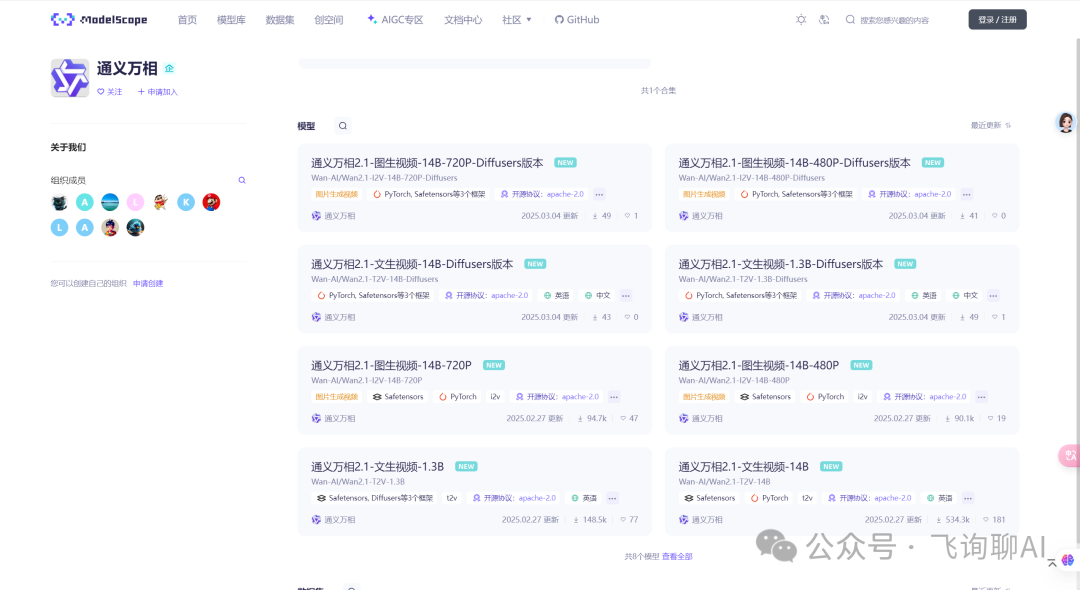This screenshot has height=590, width=1080.
Task: Open 通义万相2.1-文生视频-1.3B-Diffusers版本 model
Action: point(780,264)
